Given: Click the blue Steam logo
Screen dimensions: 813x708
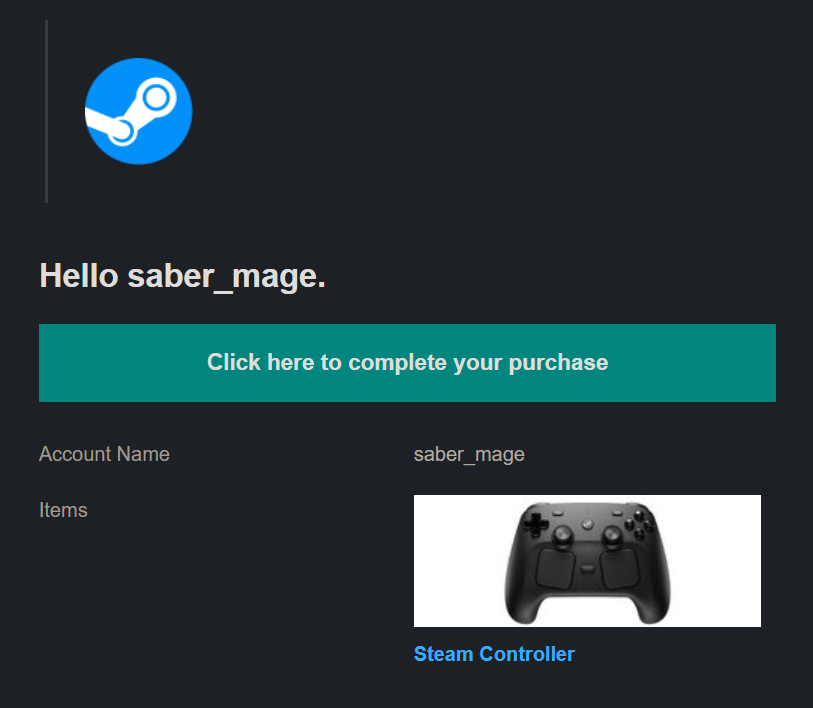Looking at the screenshot, I should click(x=138, y=111).
